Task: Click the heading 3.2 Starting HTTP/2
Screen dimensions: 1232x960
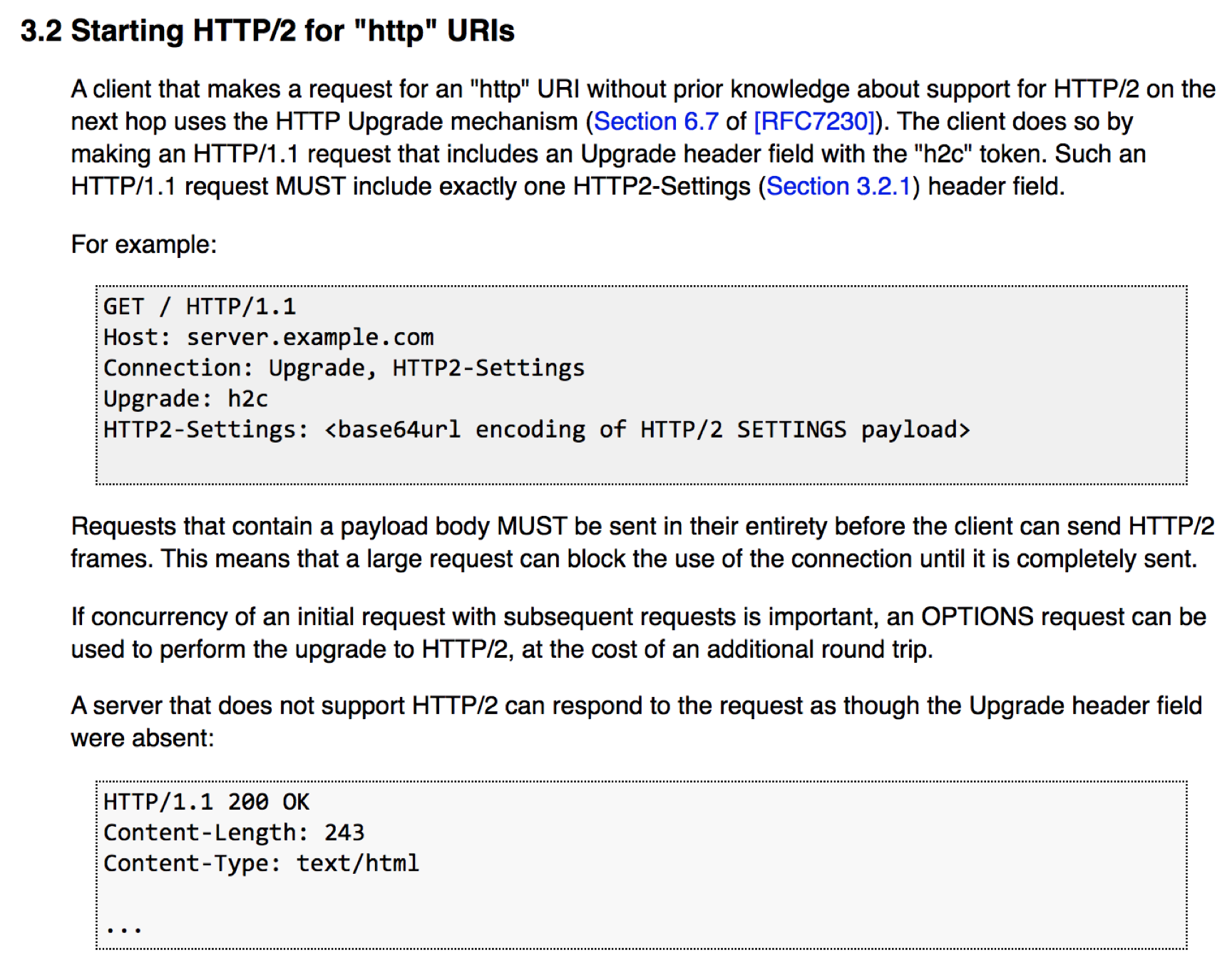Action: coord(267,31)
